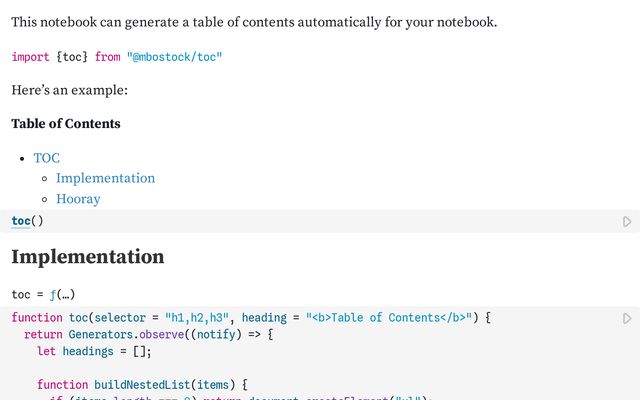Click the underlined toc in toc() cell
640x400 pixels.
point(21,221)
